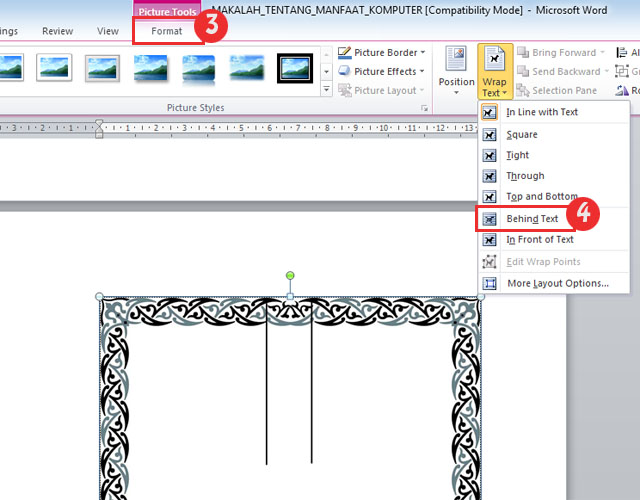The image size is (640, 500).
Task: Apply the black double frame picture style
Action: tap(295, 68)
